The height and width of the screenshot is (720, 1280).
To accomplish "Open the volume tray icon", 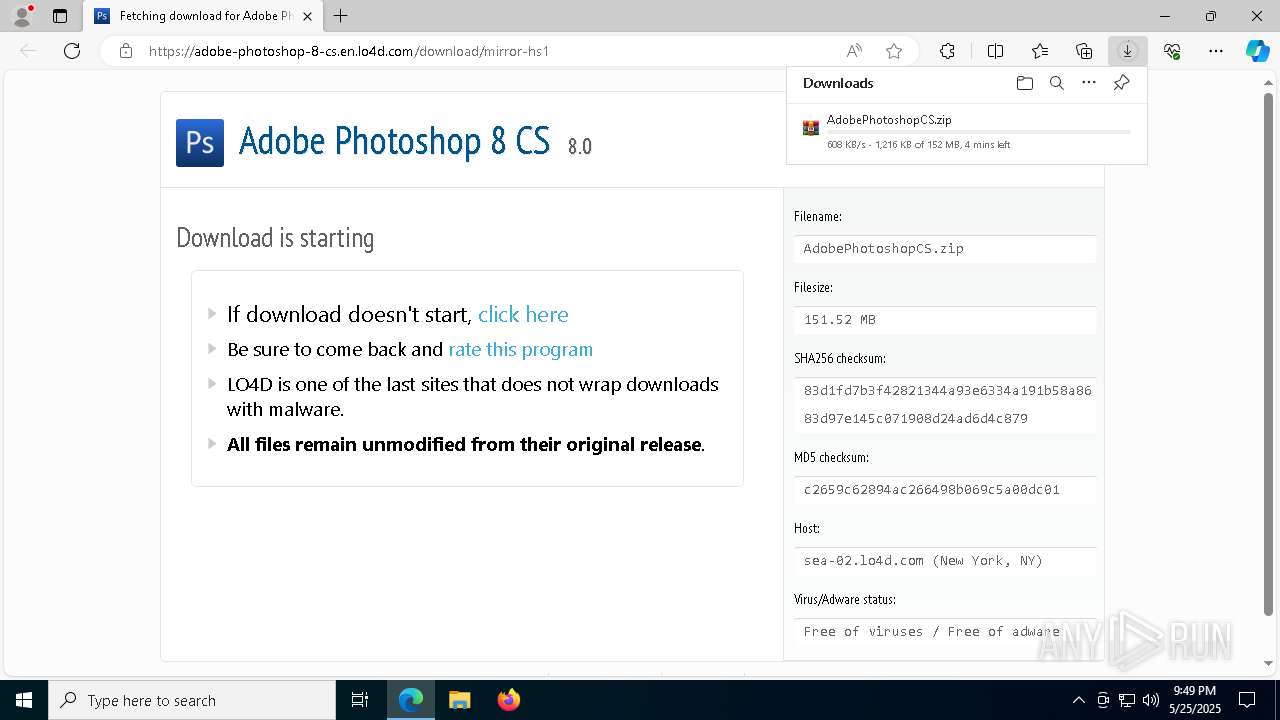I will point(1151,700).
